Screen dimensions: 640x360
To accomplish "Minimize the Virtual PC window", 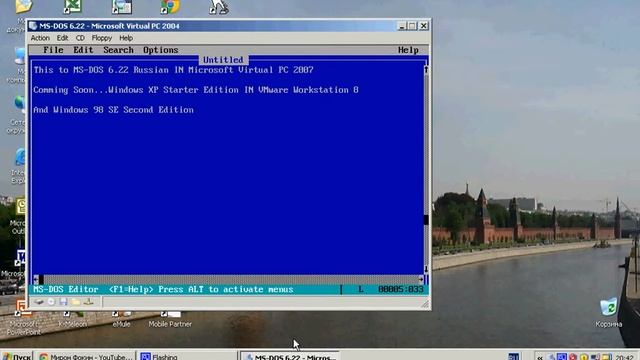I will (x=402, y=26).
